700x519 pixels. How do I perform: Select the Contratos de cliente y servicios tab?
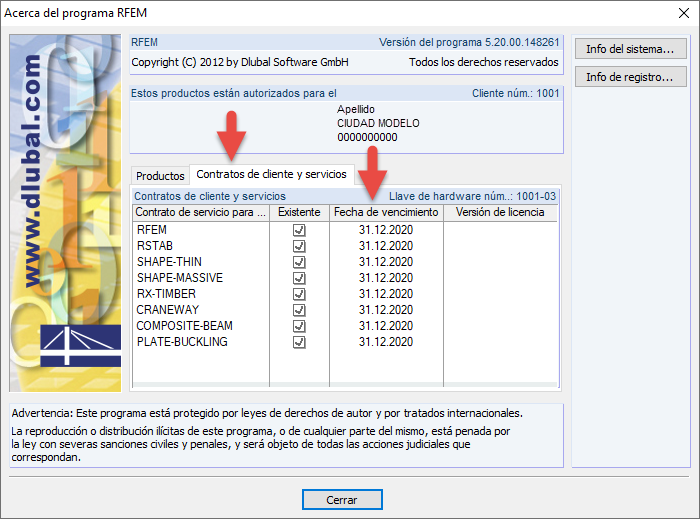coord(271,174)
